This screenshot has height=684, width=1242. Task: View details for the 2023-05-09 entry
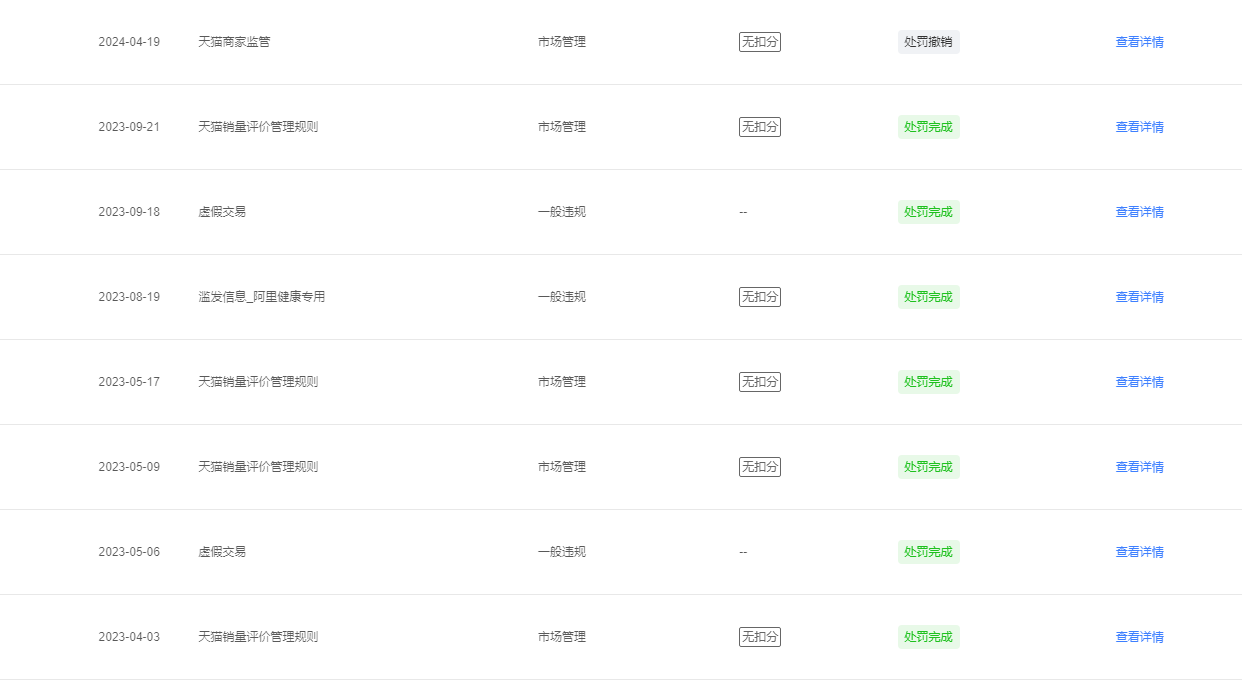(1139, 467)
